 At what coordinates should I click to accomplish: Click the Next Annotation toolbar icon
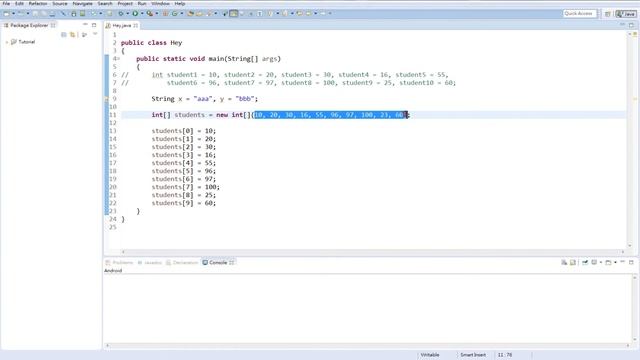click(x=270, y=13)
